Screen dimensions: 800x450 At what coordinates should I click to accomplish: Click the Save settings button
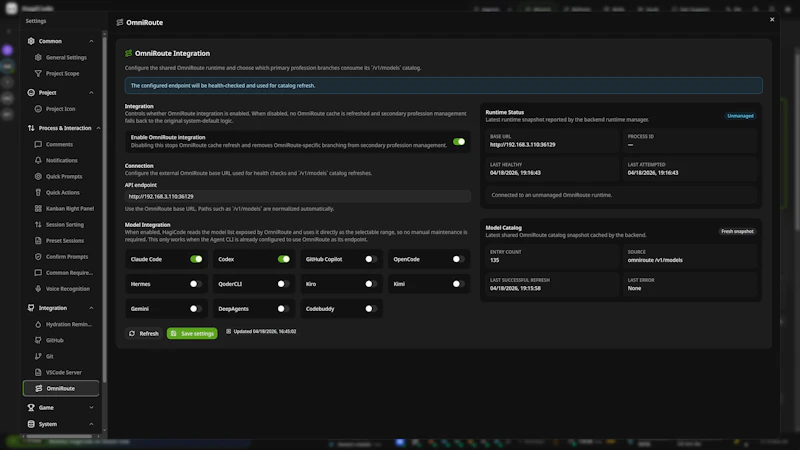pyautogui.click(x=192, y=333)
